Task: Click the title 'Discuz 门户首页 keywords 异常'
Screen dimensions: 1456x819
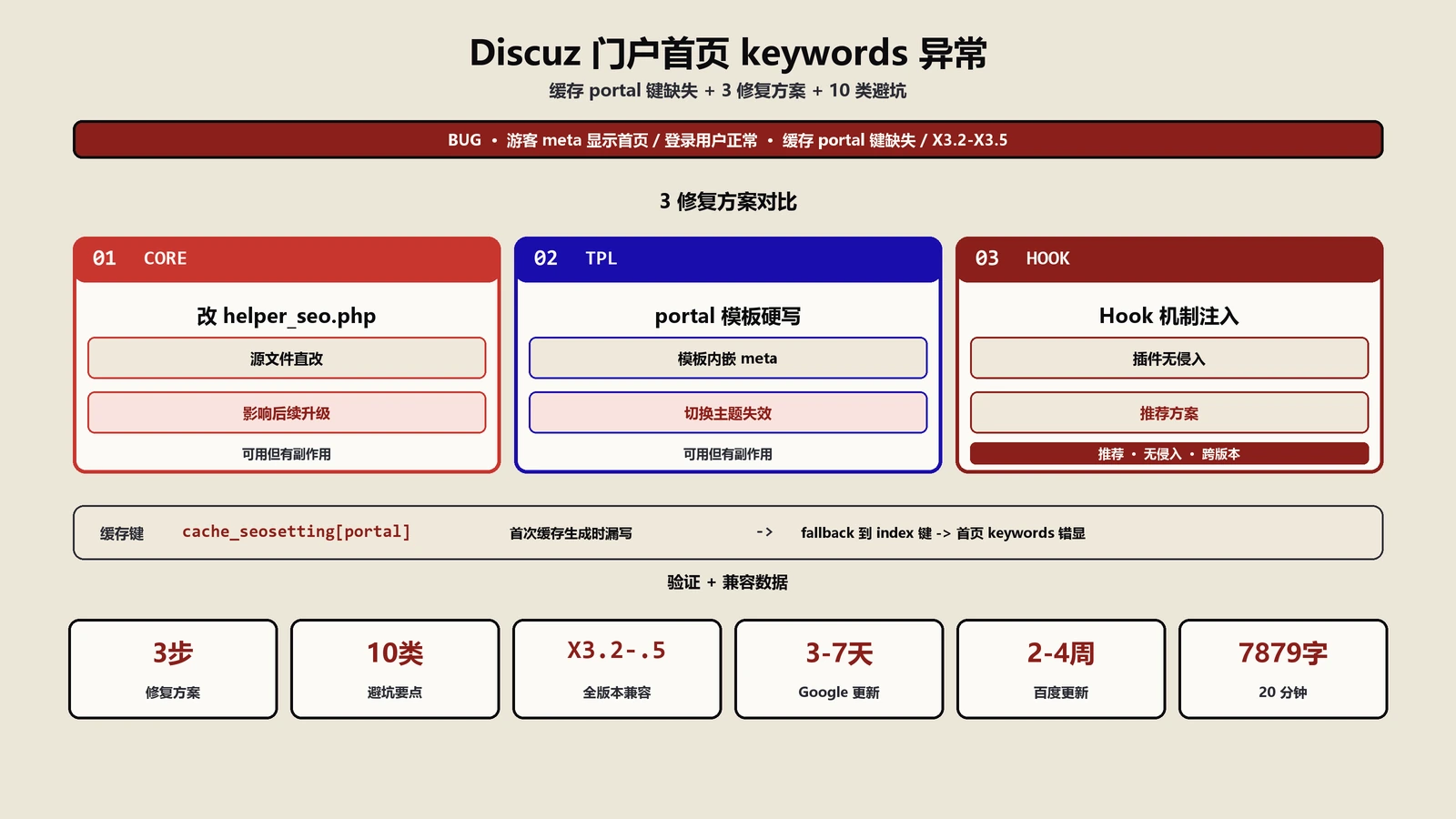Action: pyautogui.click(x=728, y=53)
